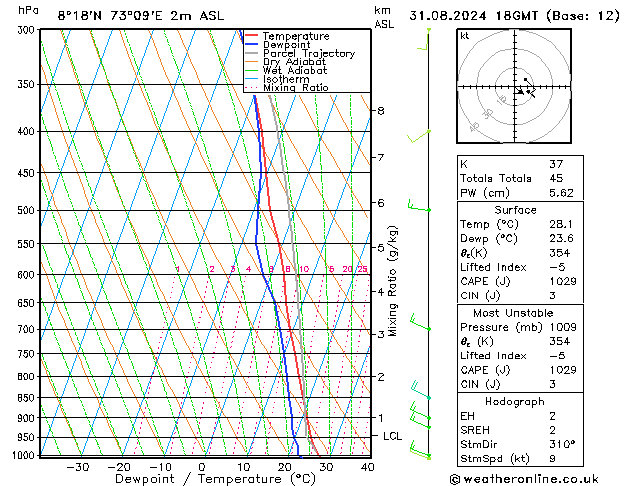Click the 'Most Unstable' section heading
Screen dimensions: 629x486
pyautogui.click(x=513, y=313)
